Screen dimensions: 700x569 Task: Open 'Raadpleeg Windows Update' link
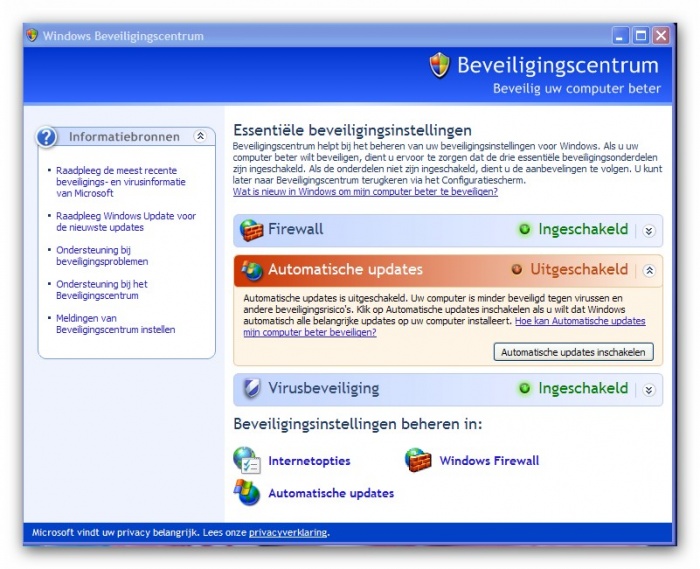126,222
